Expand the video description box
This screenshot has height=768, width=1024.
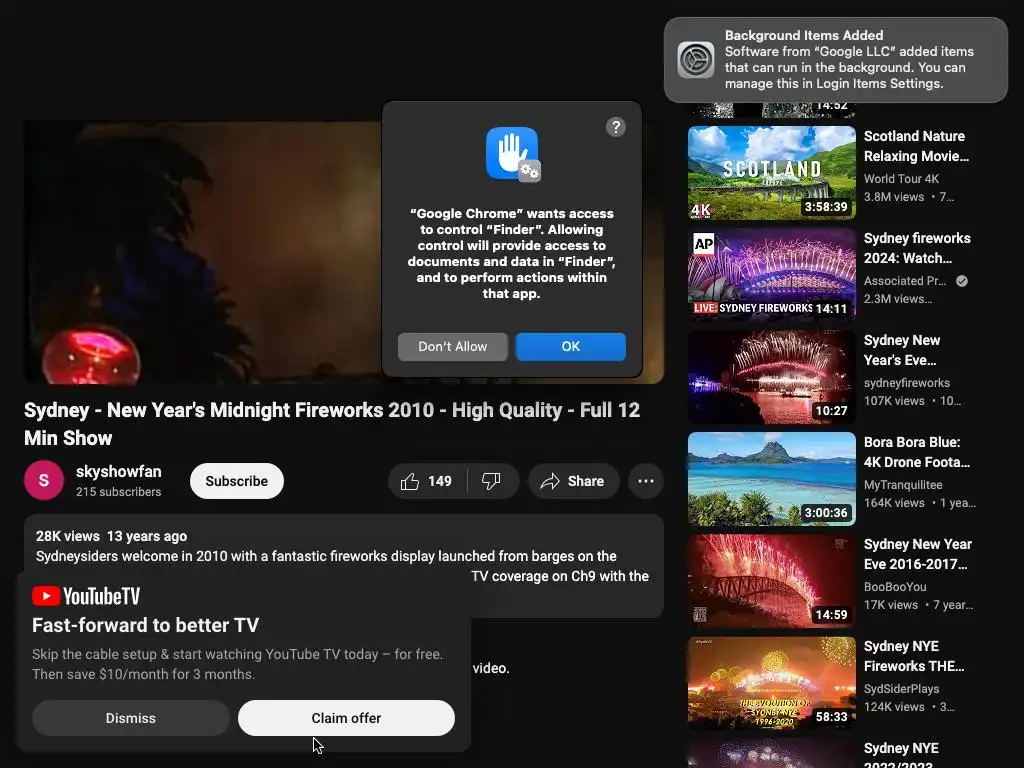344,566
